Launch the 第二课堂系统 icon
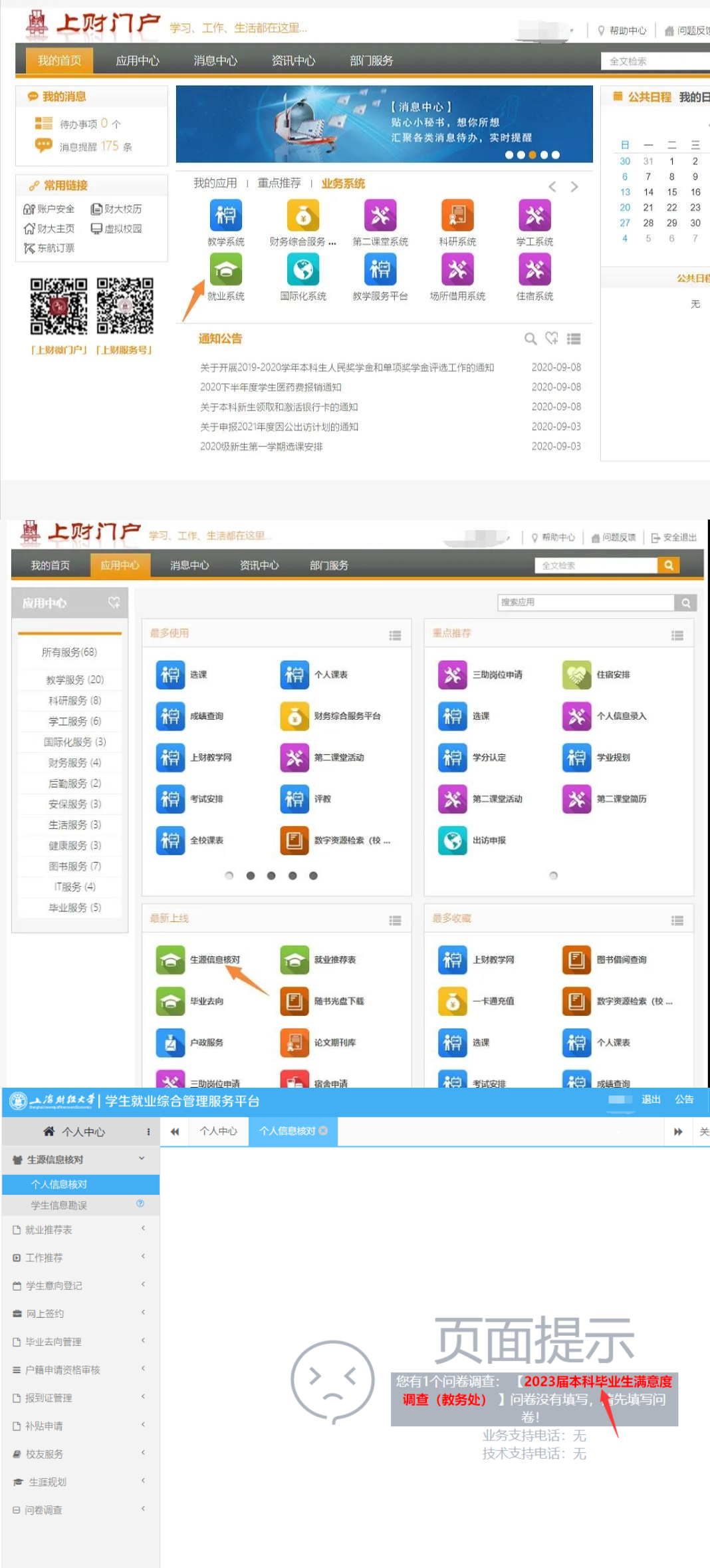710x1568 pixels. [x=380, y=215]
